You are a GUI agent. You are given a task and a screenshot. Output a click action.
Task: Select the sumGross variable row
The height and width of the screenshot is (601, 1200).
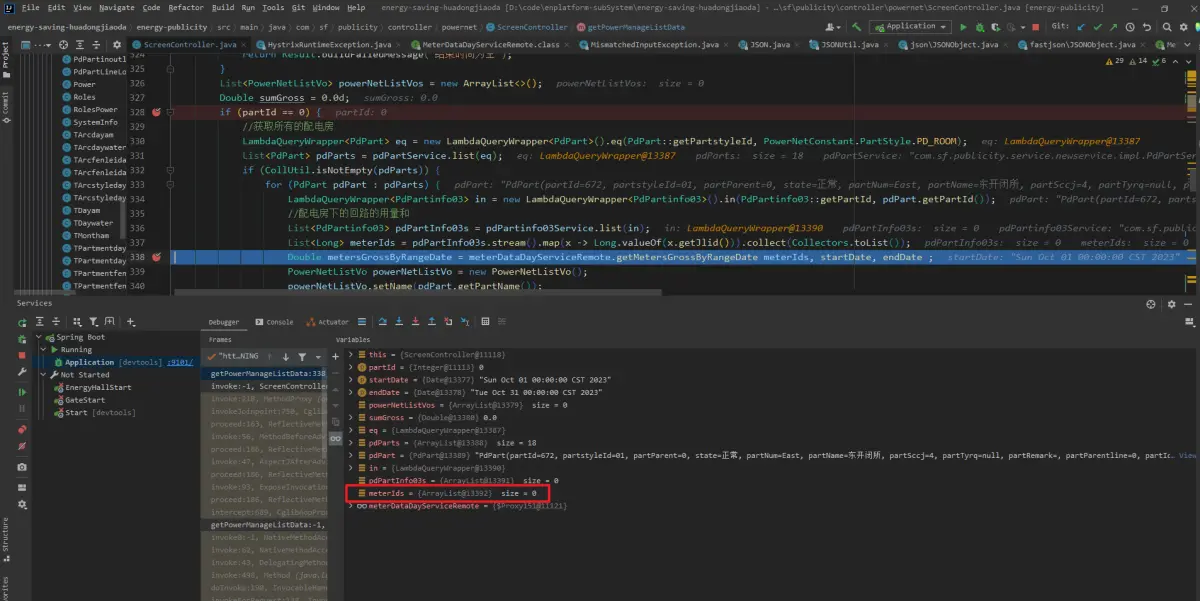pos(772,418)
